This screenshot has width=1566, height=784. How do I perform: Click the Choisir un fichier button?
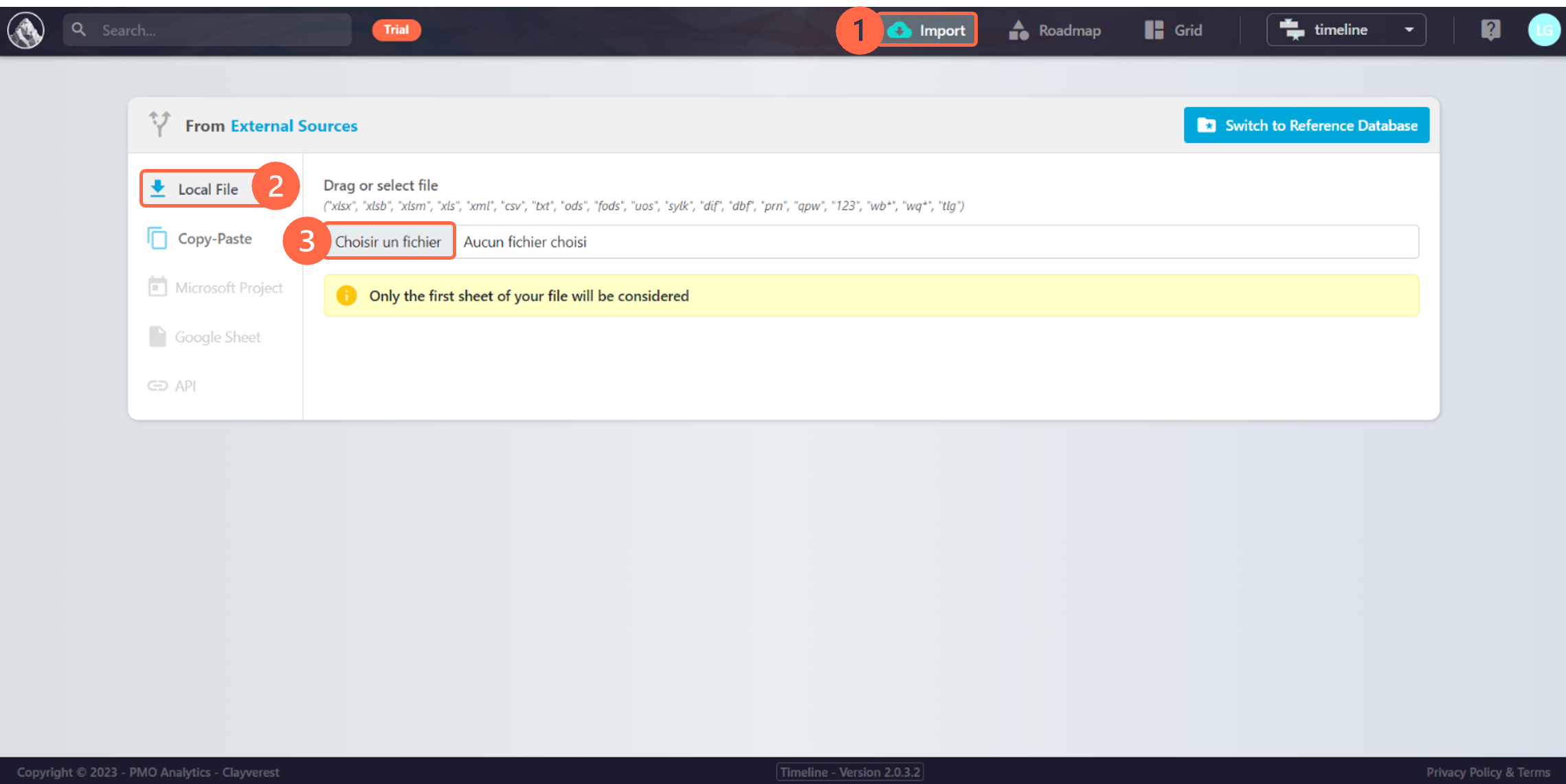388,241
